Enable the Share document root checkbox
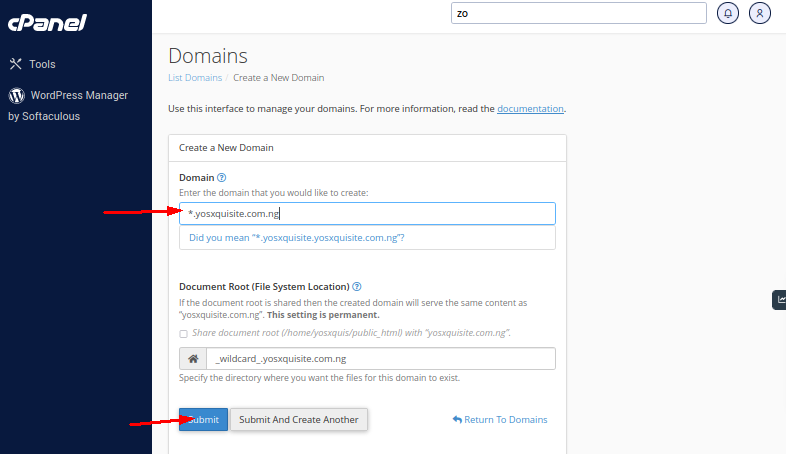The image size is (786, 454). (183, 334)
